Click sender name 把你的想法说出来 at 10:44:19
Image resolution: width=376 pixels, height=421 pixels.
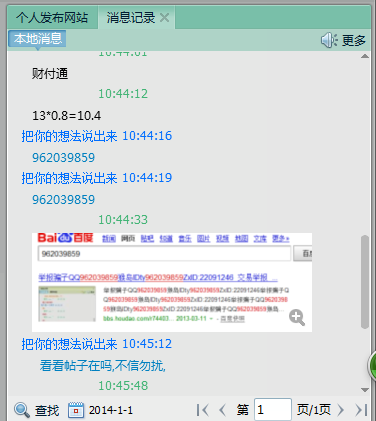69,178
